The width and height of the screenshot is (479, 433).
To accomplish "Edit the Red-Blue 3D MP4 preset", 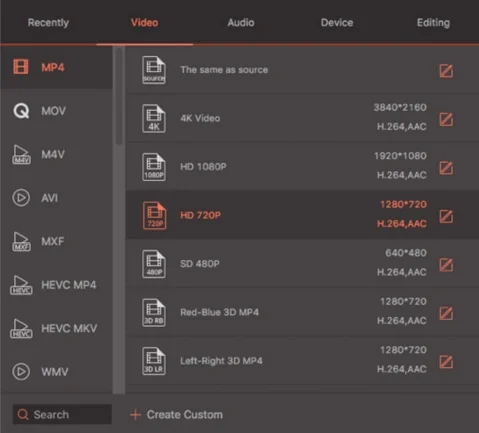I will (x=446, y=313).
